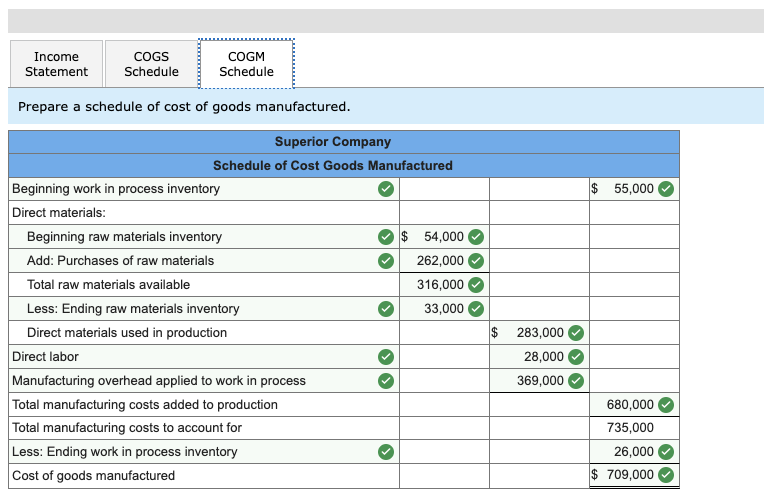Click the 54,000 amount field
Image resolution: width=764 pixels, height=497 pixels.
444,237
